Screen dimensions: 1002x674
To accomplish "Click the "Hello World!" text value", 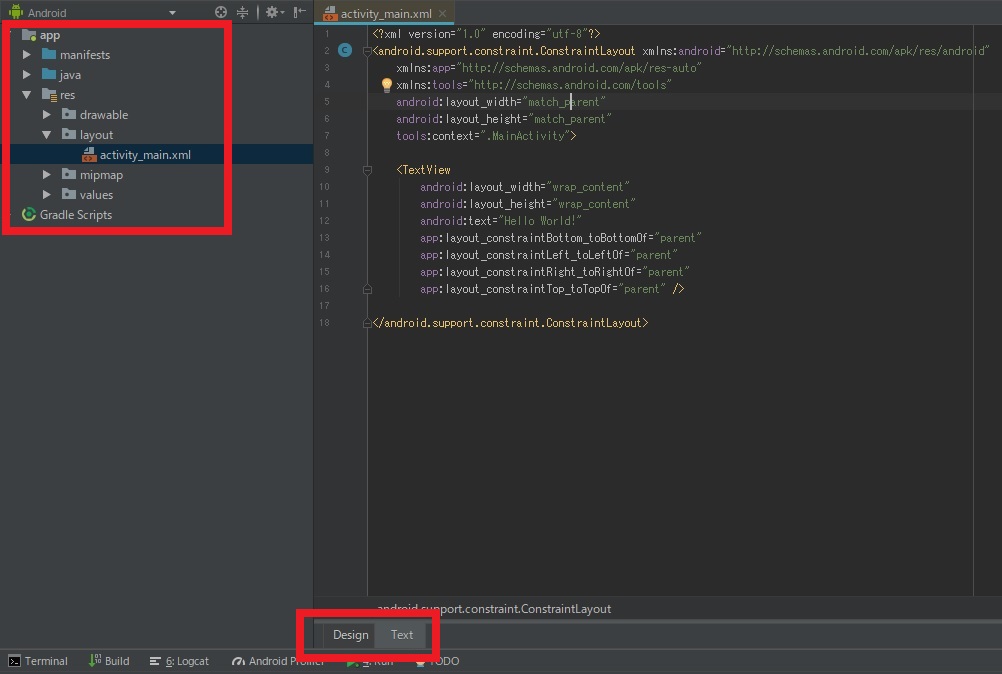I will 540,221.
